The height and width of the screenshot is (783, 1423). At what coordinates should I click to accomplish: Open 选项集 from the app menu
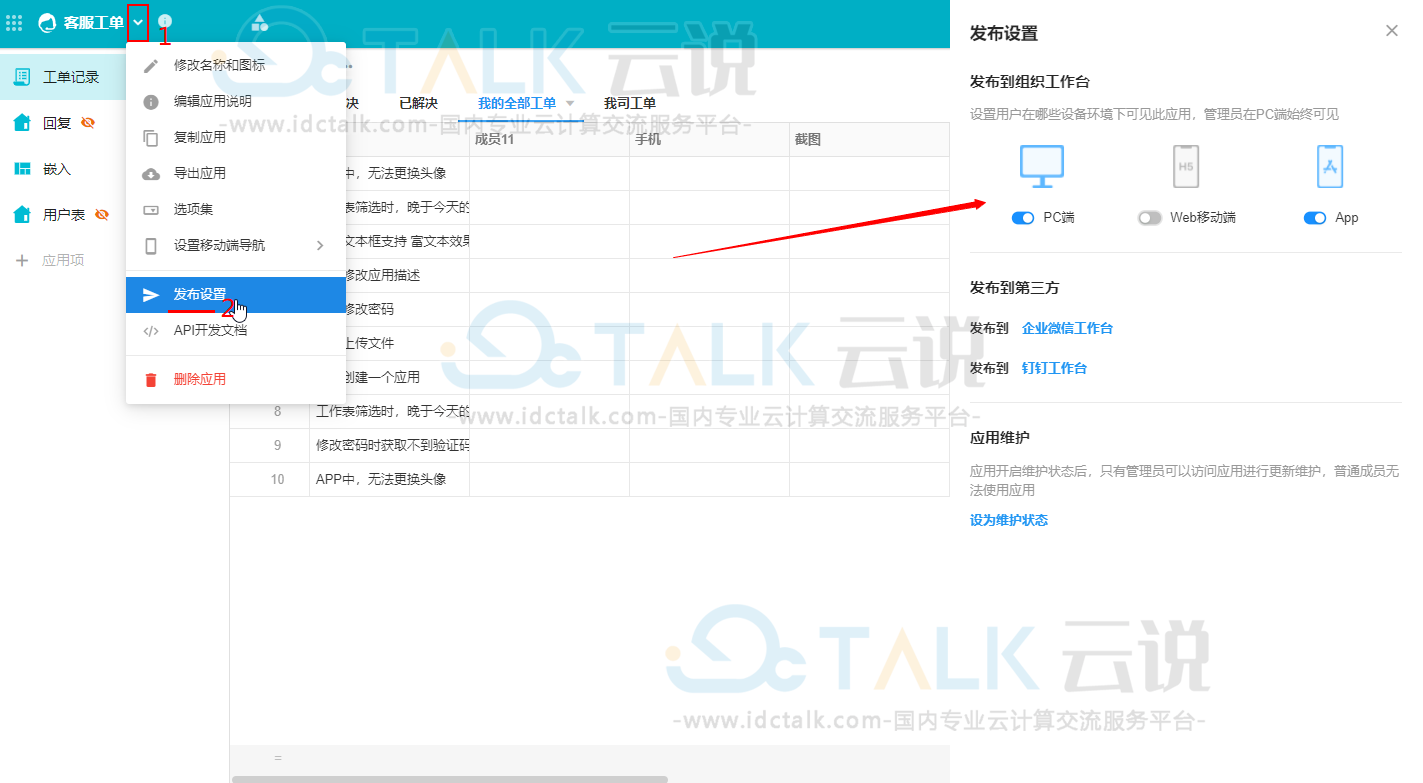point(236,209)
